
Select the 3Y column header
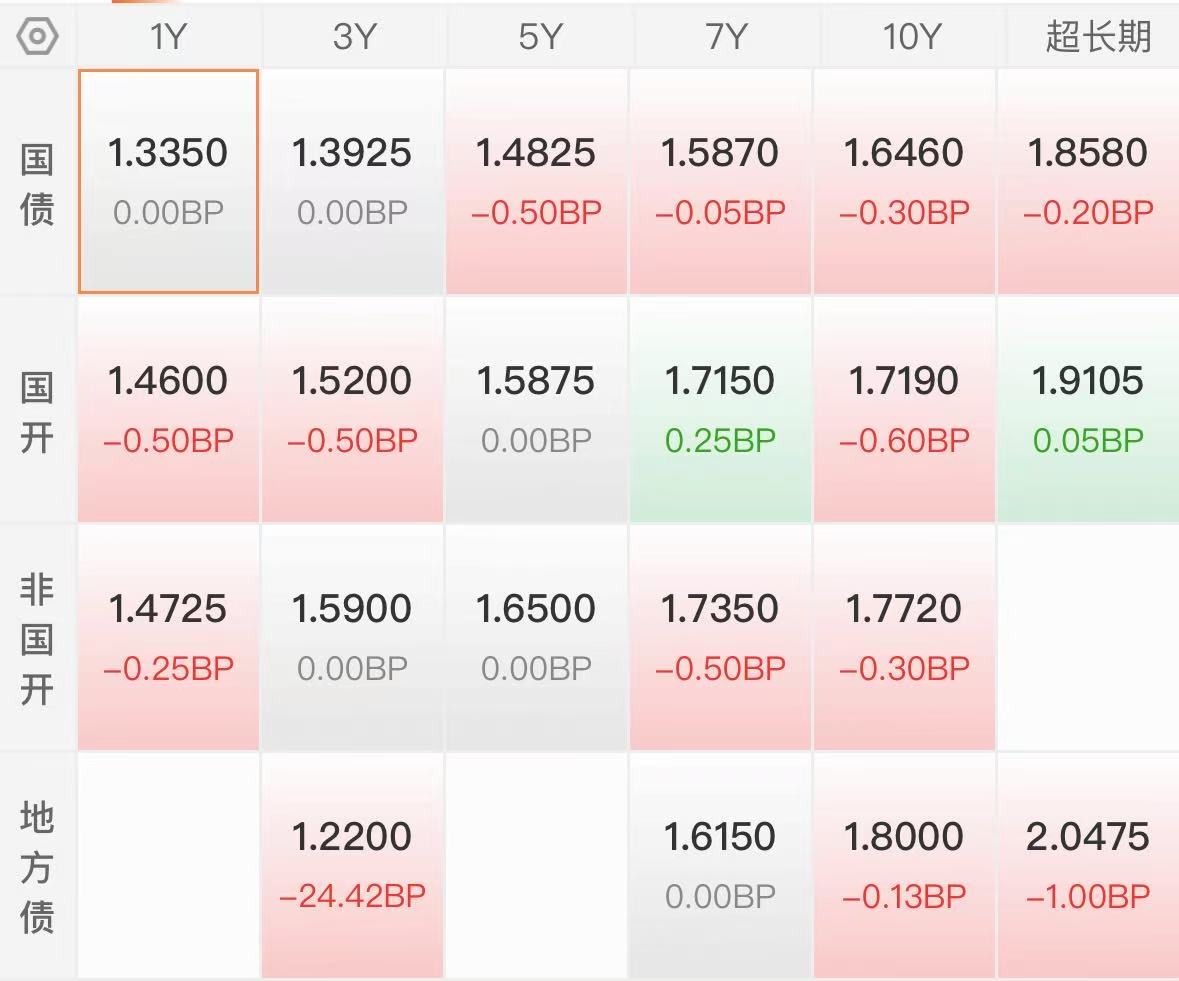coord(353,36)
